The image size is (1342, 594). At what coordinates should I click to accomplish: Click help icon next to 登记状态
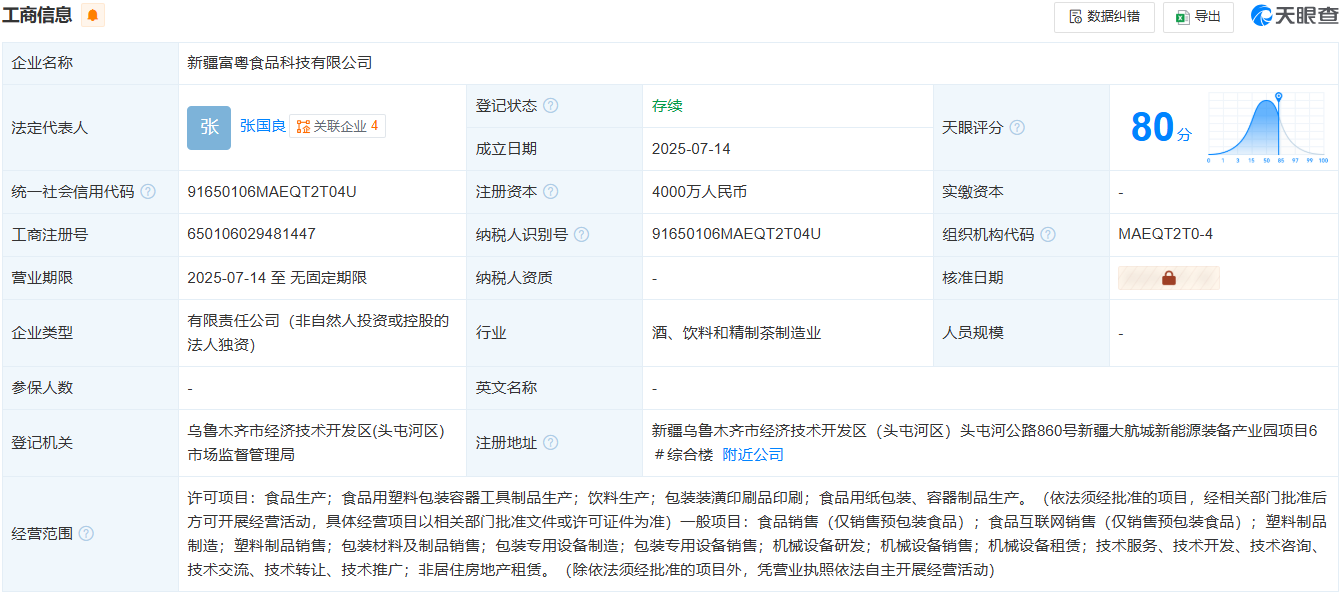coord(551,106)
